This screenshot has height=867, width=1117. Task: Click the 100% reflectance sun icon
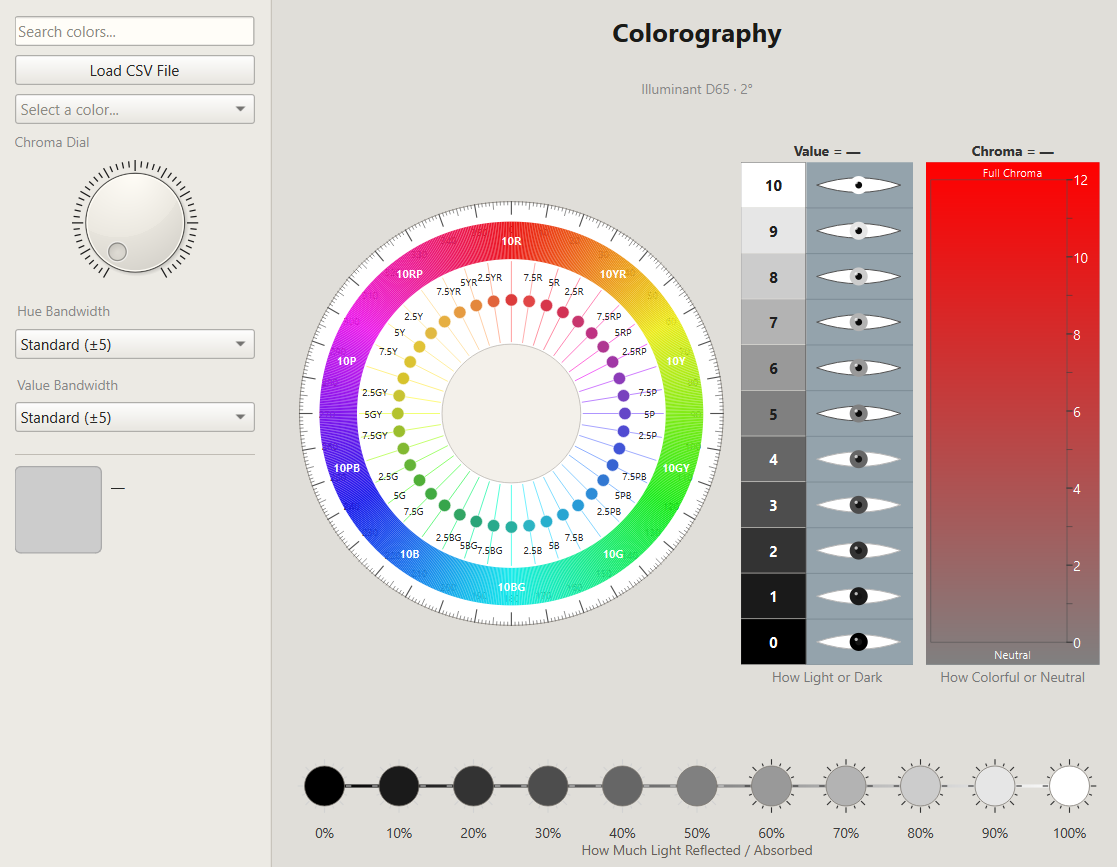(x=1068, y=786)
